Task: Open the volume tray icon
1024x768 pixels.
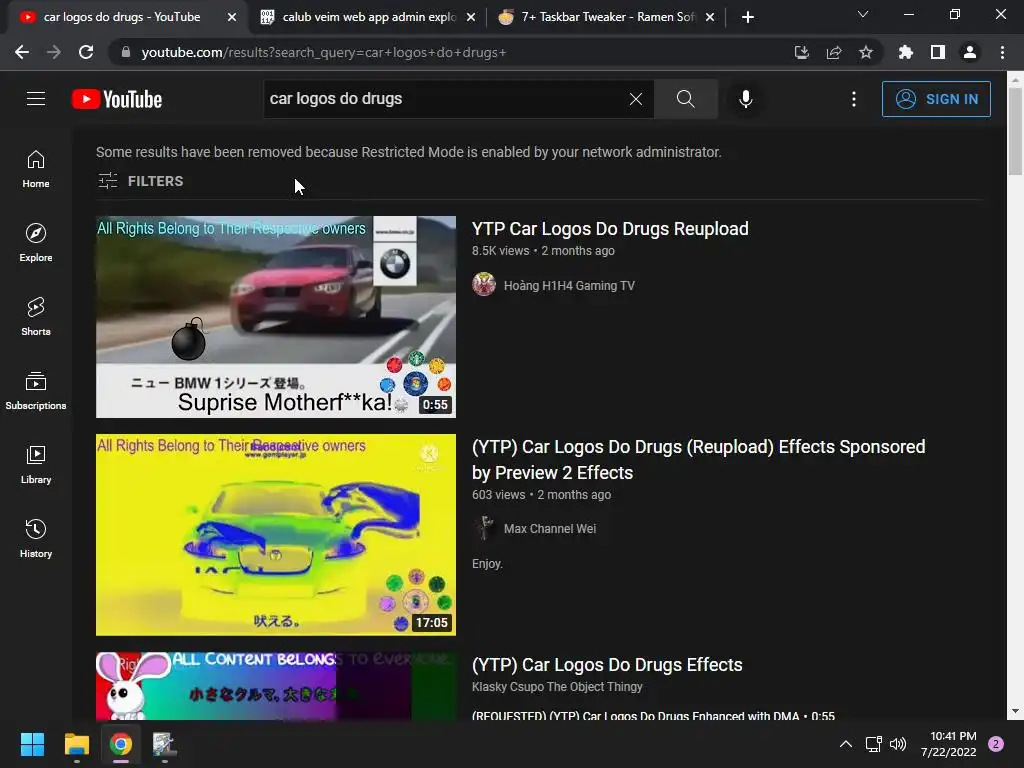Action: click(899, 744)
